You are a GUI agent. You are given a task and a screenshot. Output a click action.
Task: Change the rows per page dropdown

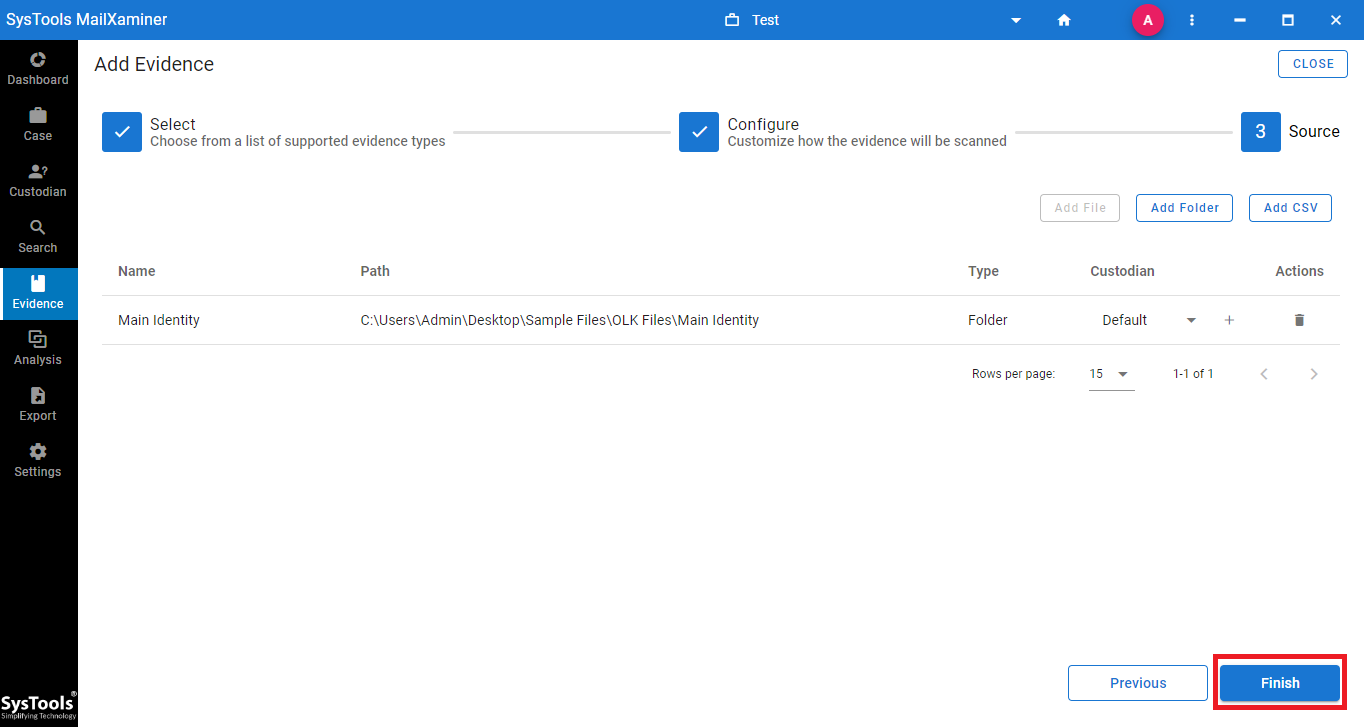click(1111, 374)
